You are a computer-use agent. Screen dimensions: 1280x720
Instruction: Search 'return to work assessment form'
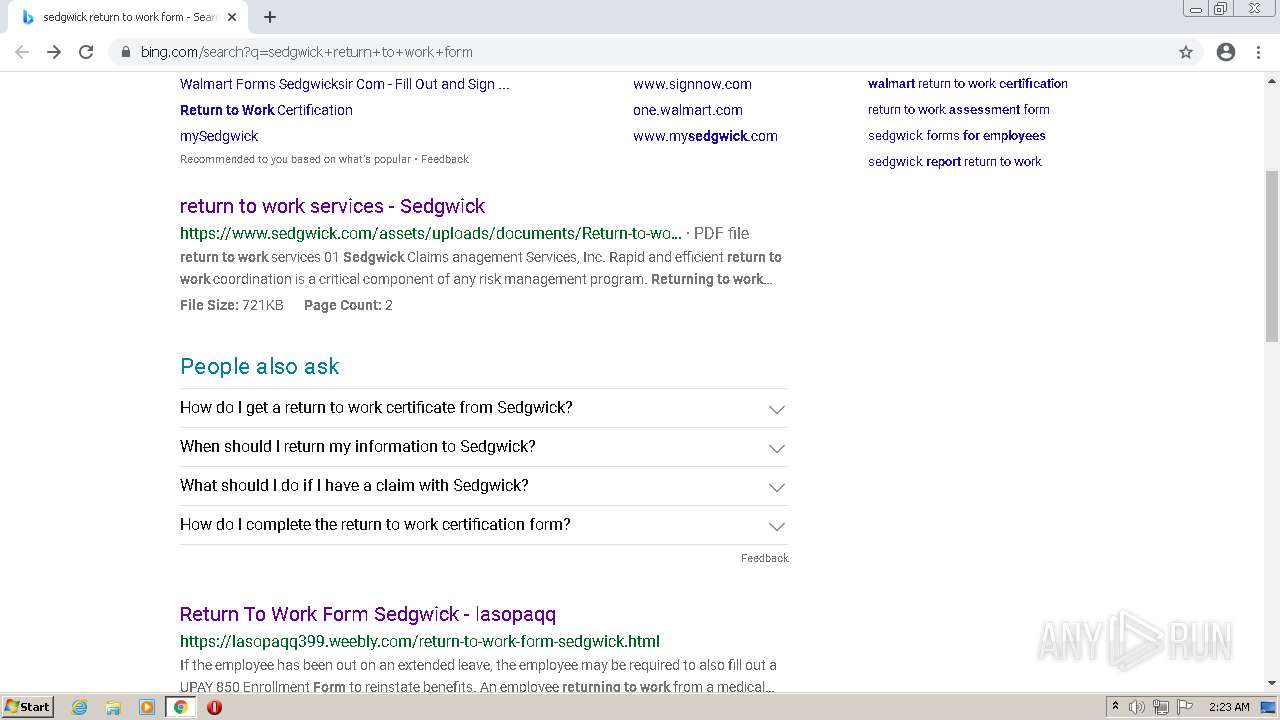959,109
